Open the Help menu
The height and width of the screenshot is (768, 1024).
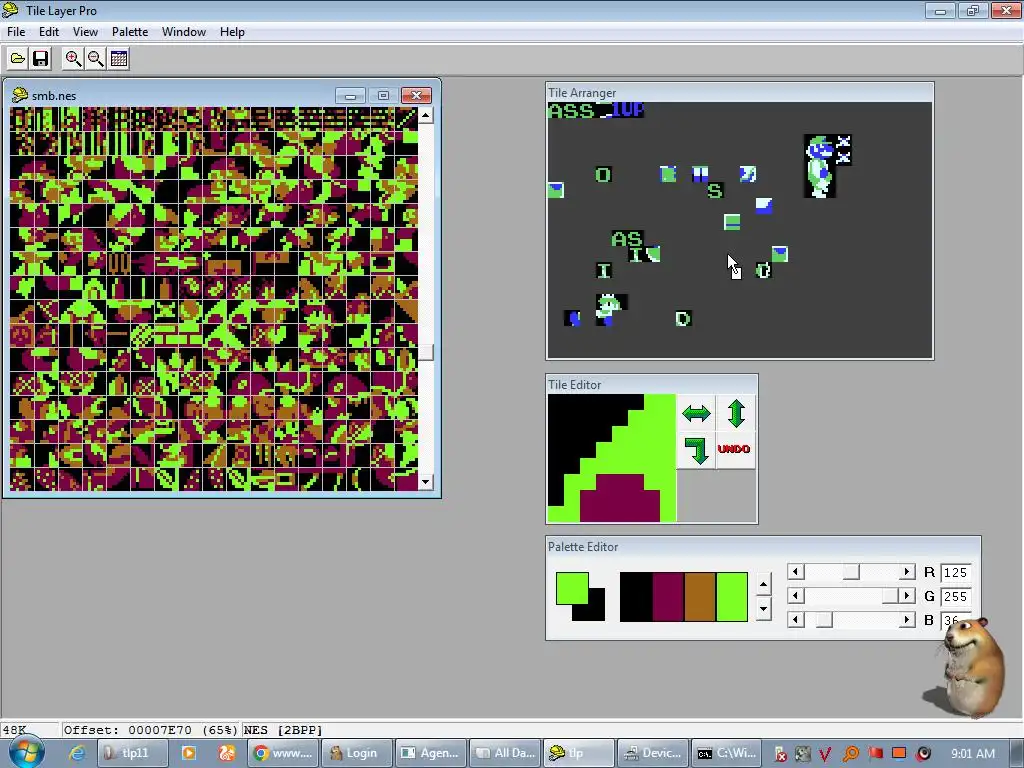232,31
